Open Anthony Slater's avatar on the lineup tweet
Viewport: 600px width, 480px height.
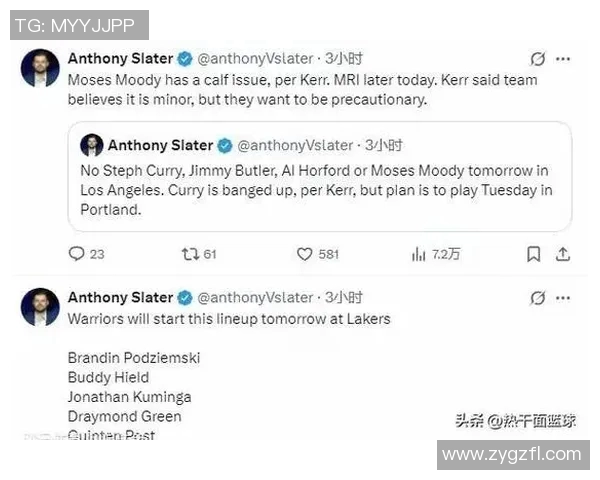[x=38, y=305]
